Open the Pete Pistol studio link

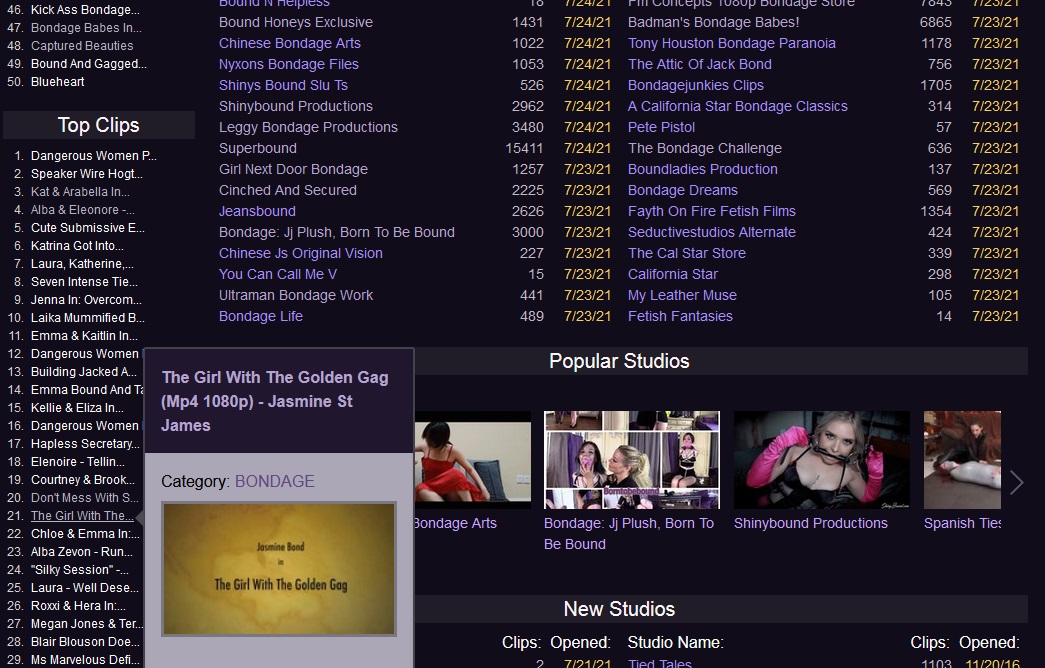(661, 127)
